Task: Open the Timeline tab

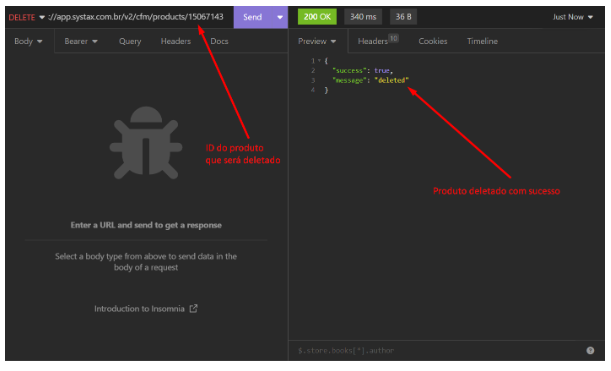Action: 482,41
